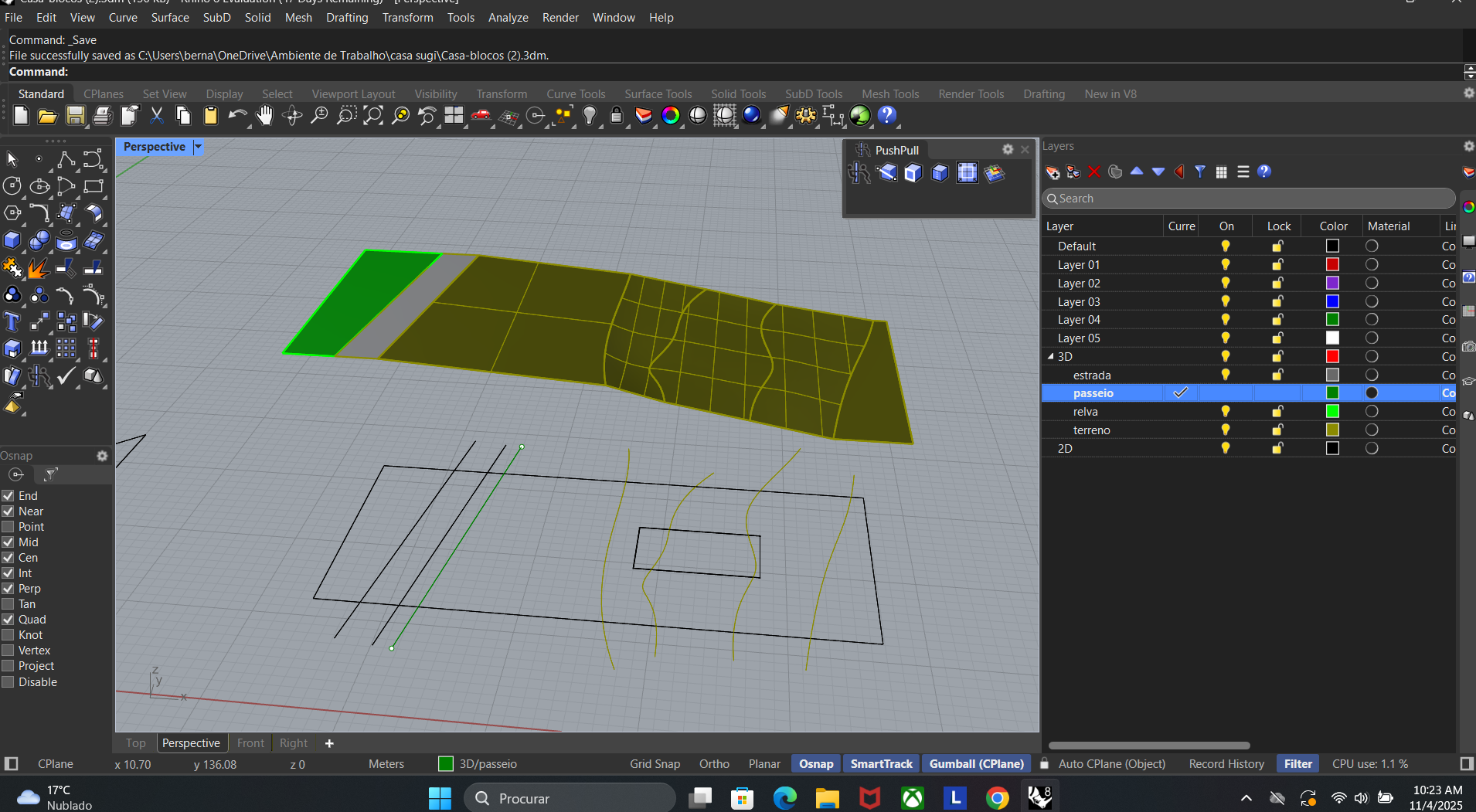
Task: Turn off visibility bulb for estrada layer
Action: [1225, 375]
